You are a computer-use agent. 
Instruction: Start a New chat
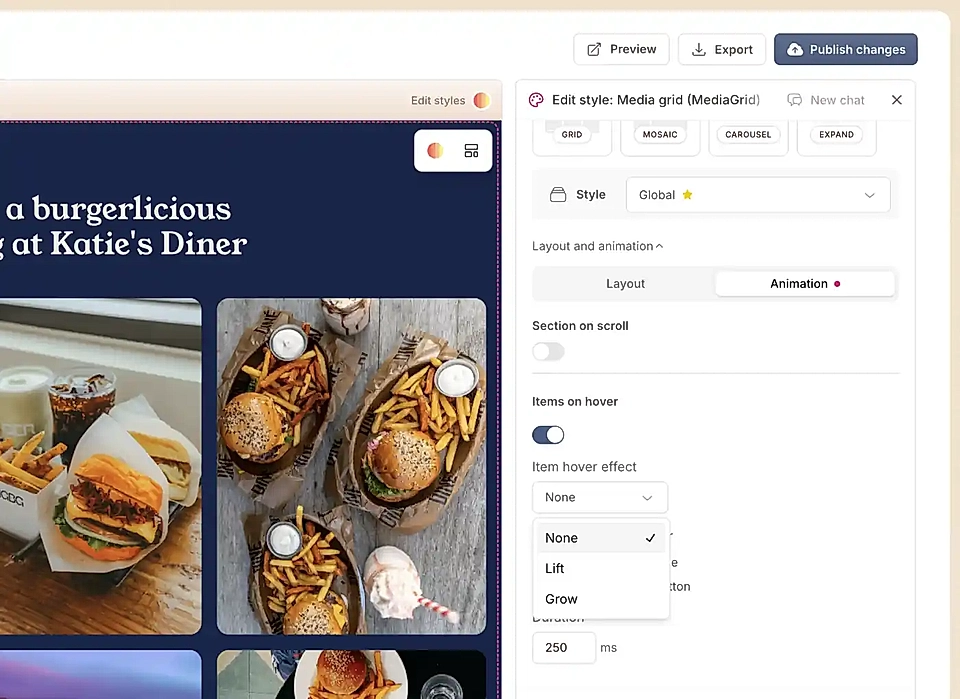click(826, 100)
